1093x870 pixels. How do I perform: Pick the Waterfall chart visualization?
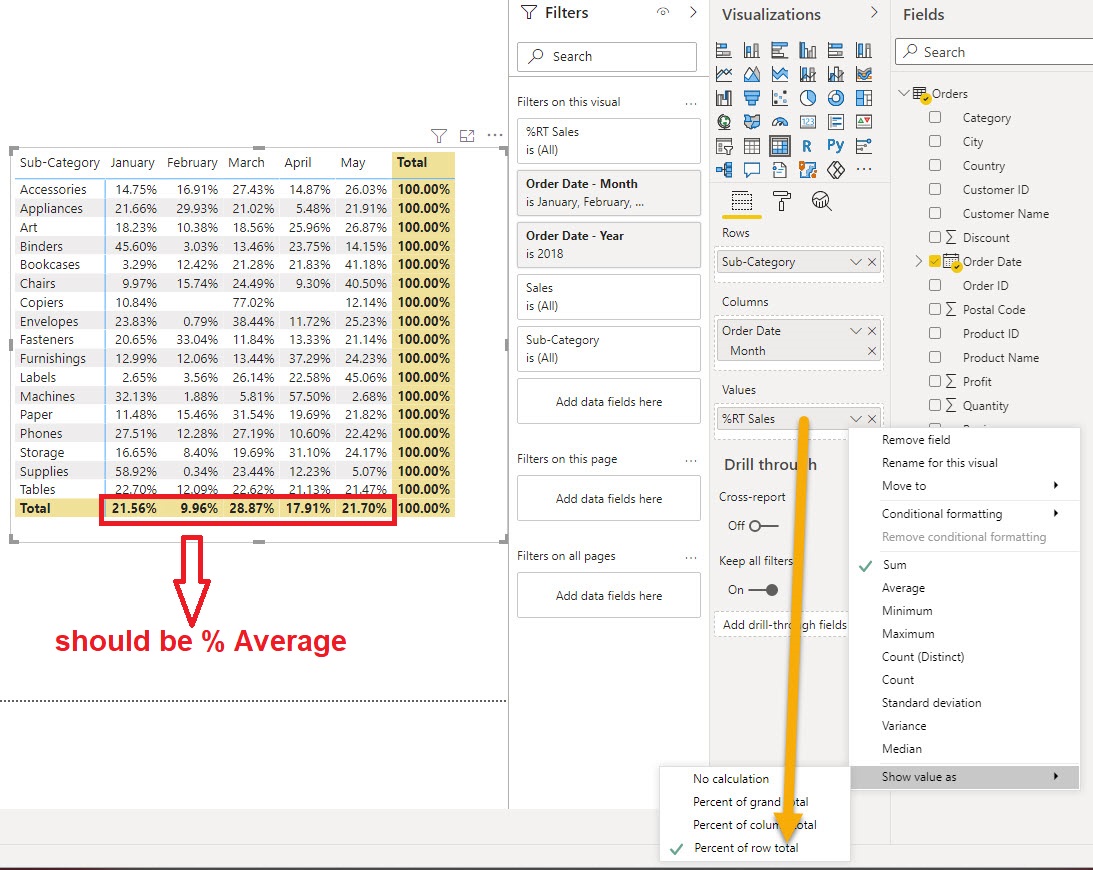pyautogui.click(x=724, y=98)
